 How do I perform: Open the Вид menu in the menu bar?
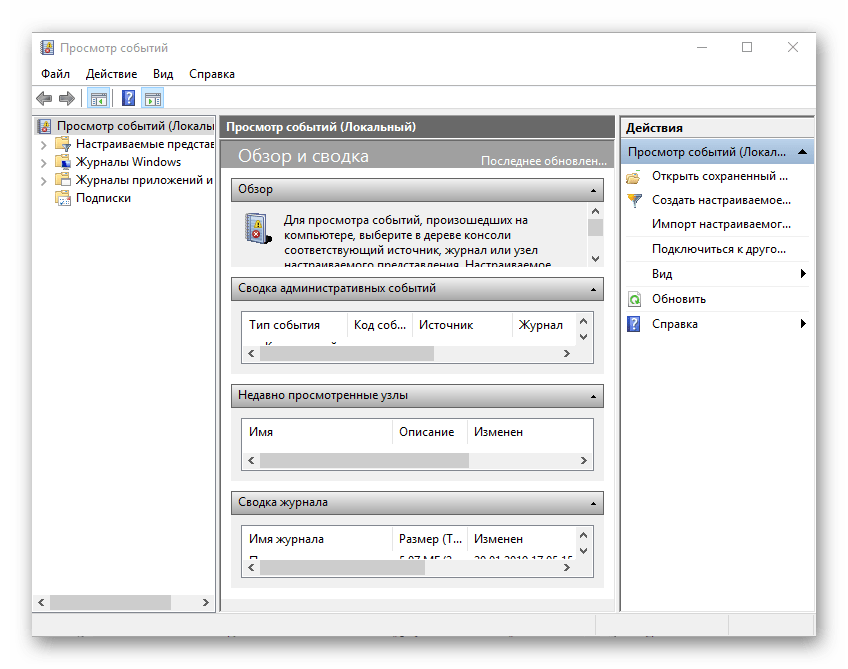point(163,74)
